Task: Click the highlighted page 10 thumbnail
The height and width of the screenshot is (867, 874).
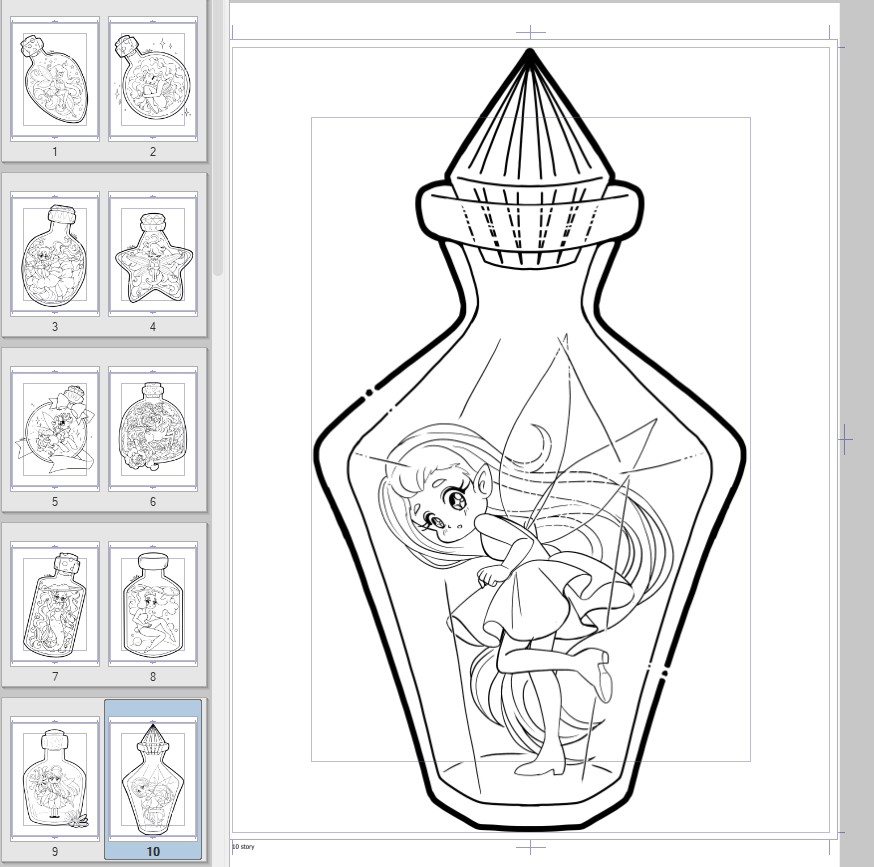Action: point(152,780)
